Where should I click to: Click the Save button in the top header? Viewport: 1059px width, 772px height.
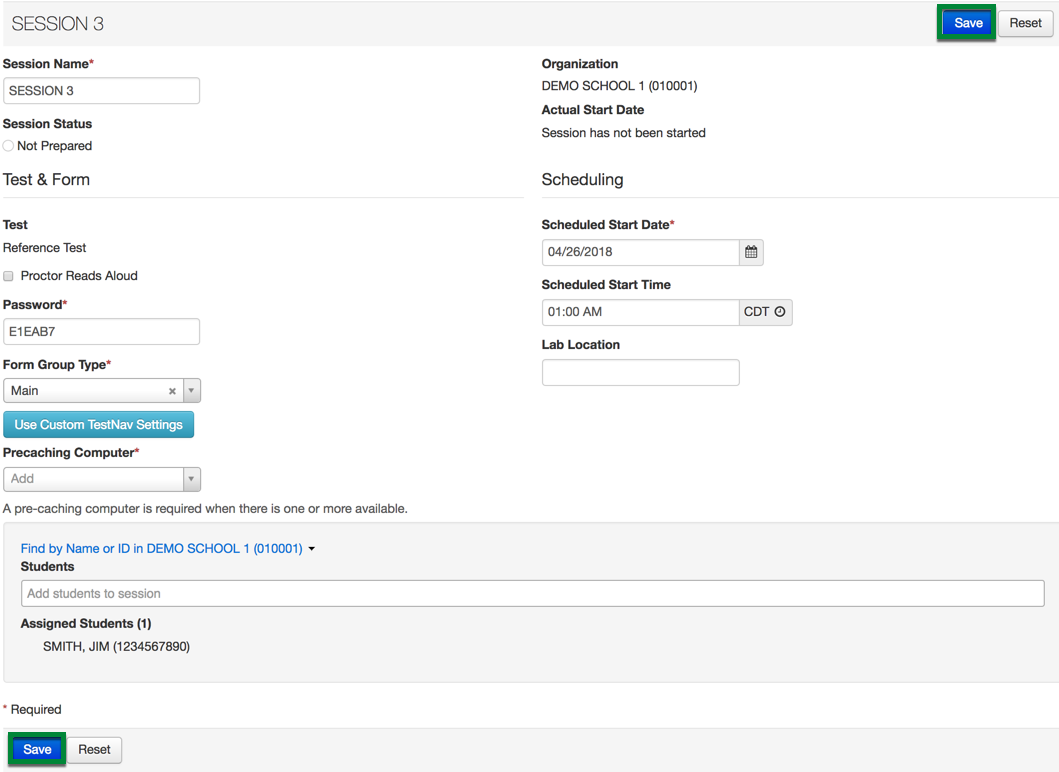pyautogui.click(x=967, y=23)
